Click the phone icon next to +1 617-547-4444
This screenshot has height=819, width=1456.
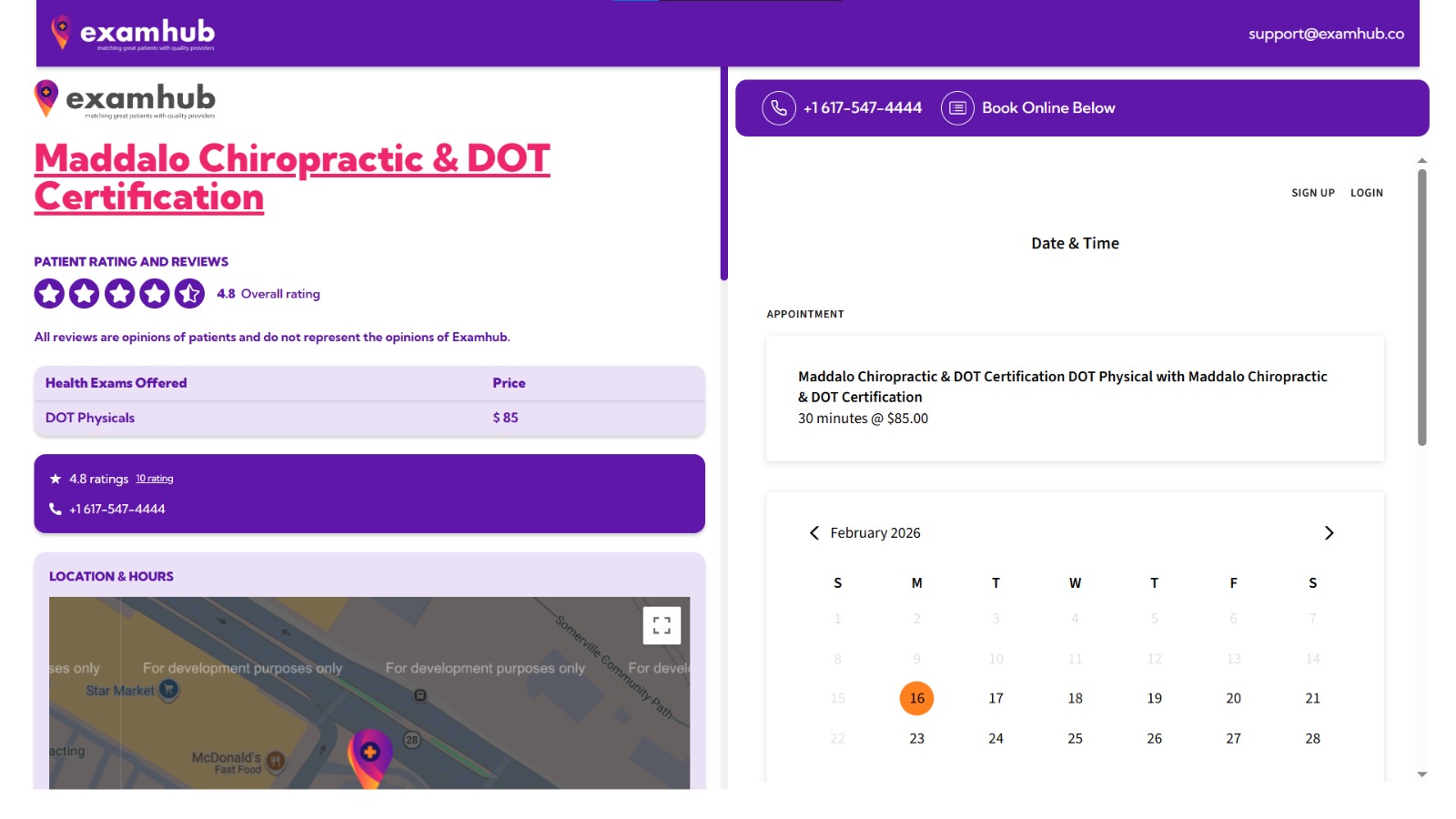point(54,509)
